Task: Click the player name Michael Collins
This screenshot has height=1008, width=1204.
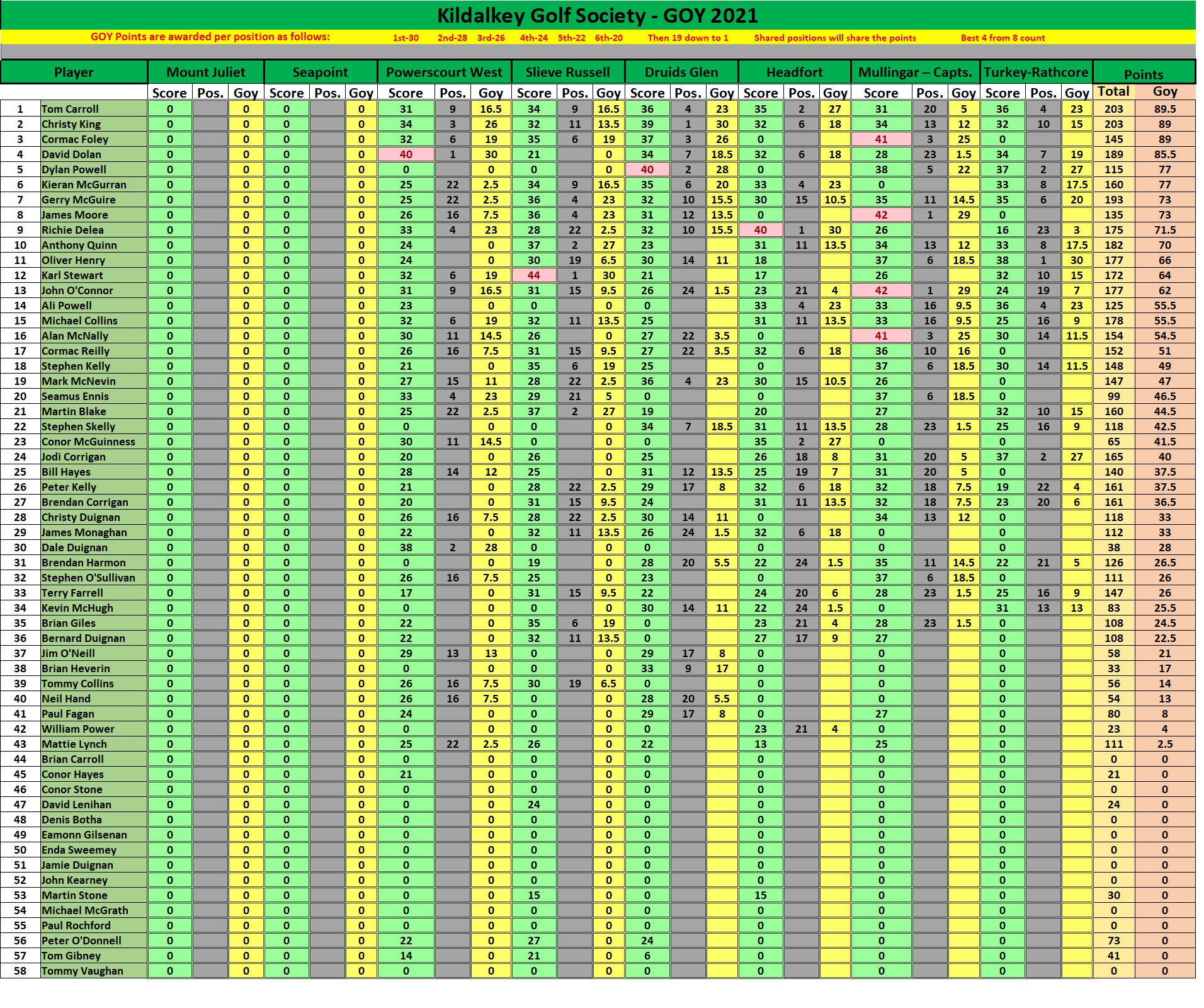Action: tap(79, 321)
